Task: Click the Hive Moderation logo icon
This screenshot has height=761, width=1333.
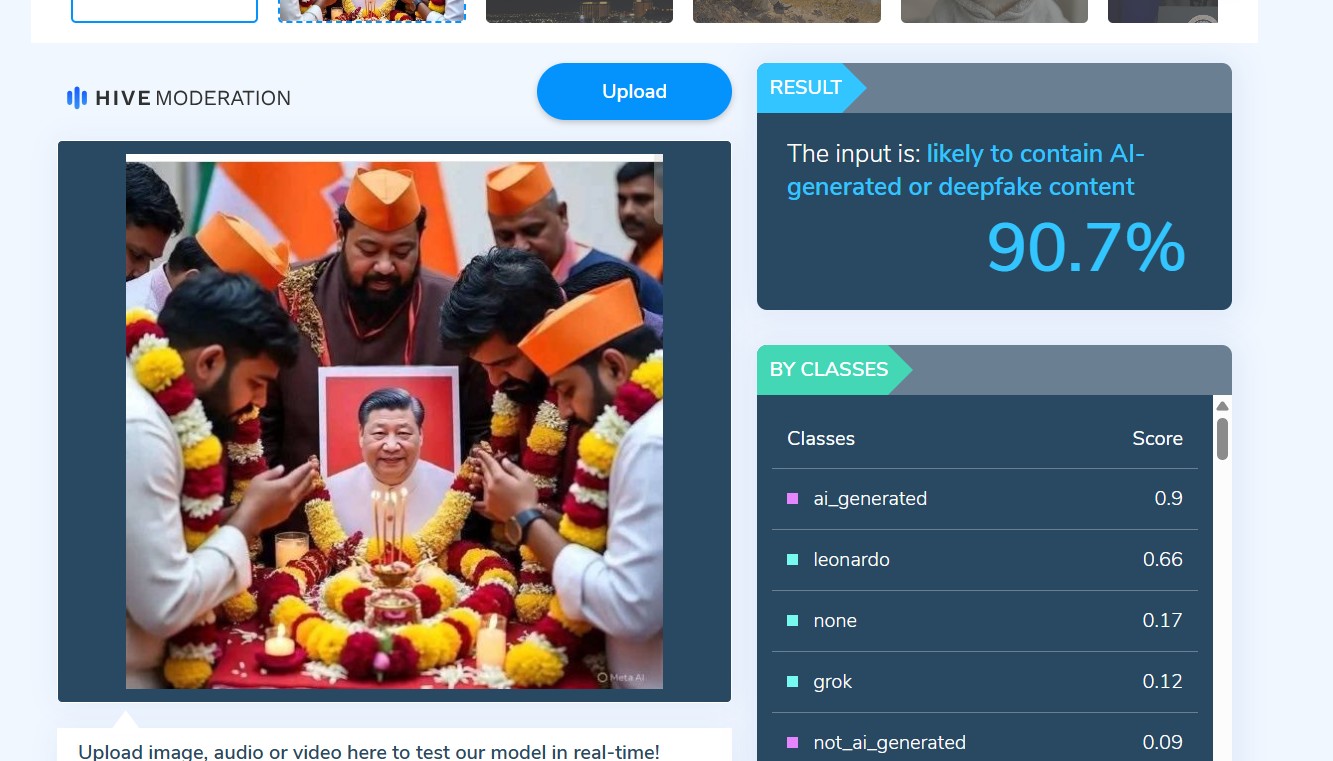Action: (x=77, y=98)
